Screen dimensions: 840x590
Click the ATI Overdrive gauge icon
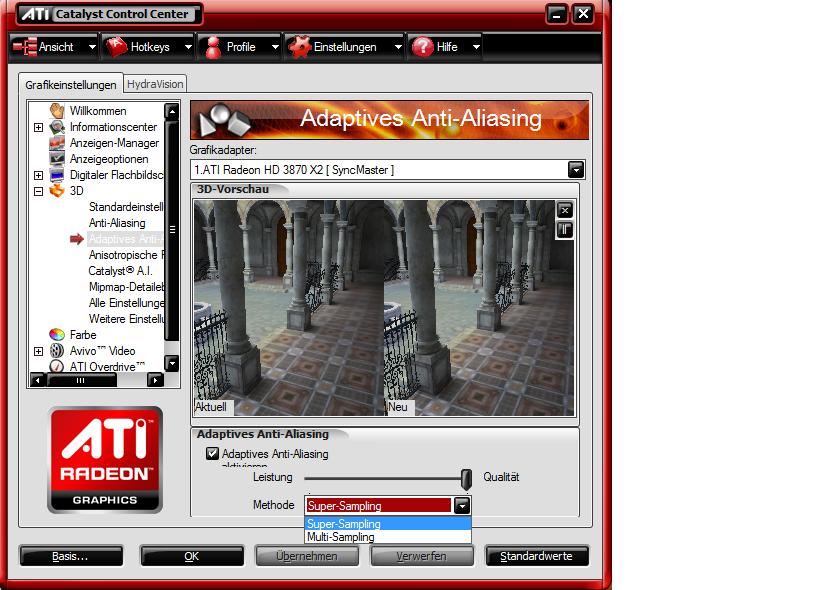(x=57, y=366)
